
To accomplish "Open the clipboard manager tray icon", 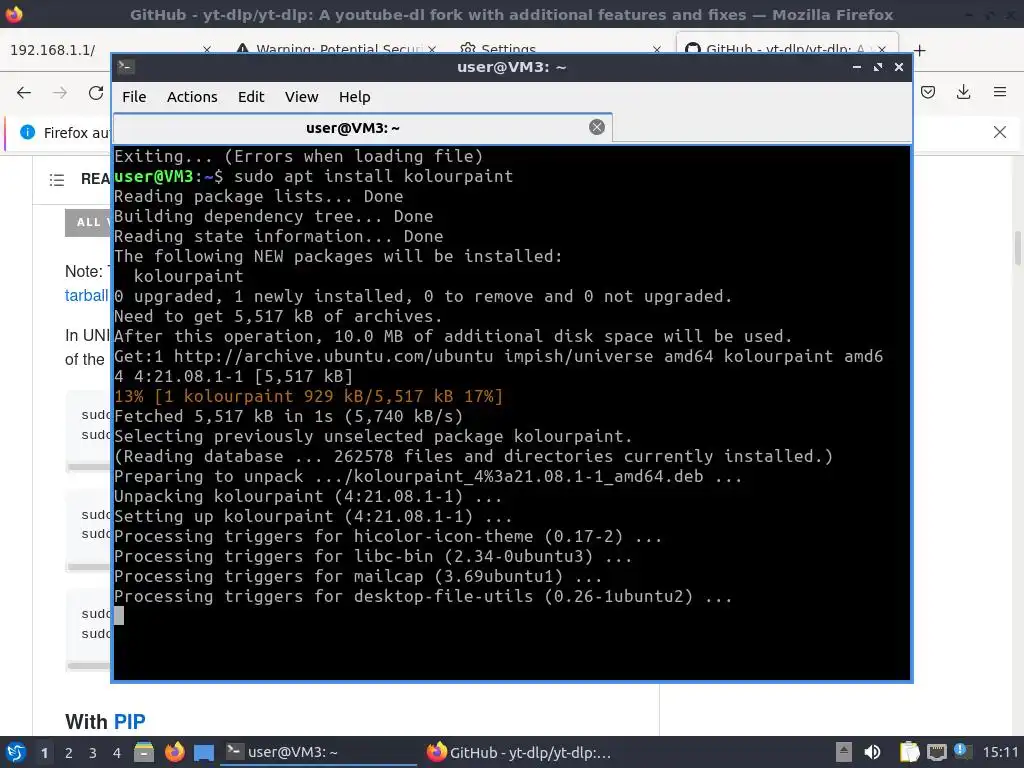I will [909, 752].
